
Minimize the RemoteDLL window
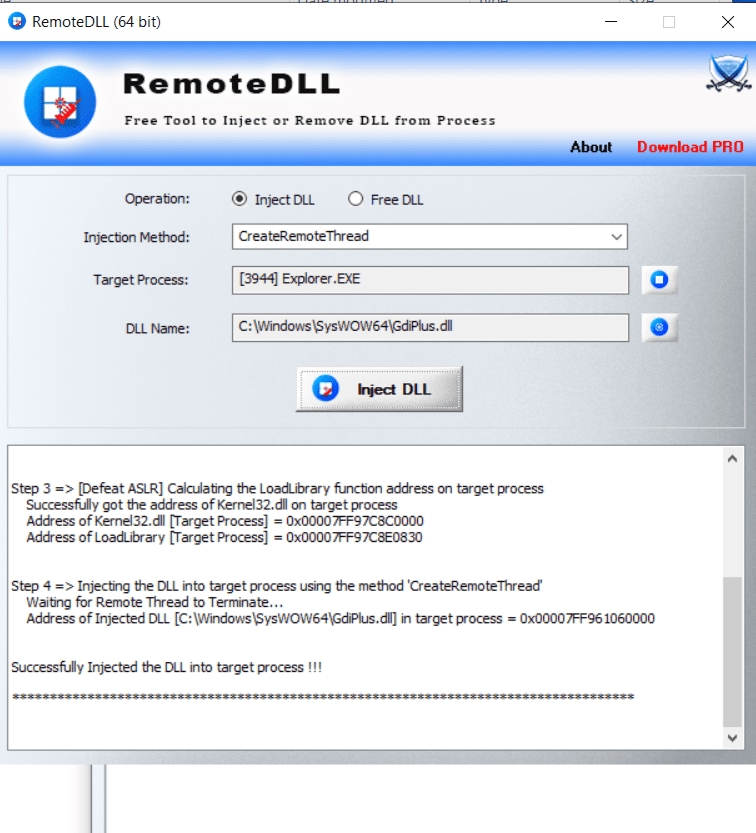coord(611,22)
